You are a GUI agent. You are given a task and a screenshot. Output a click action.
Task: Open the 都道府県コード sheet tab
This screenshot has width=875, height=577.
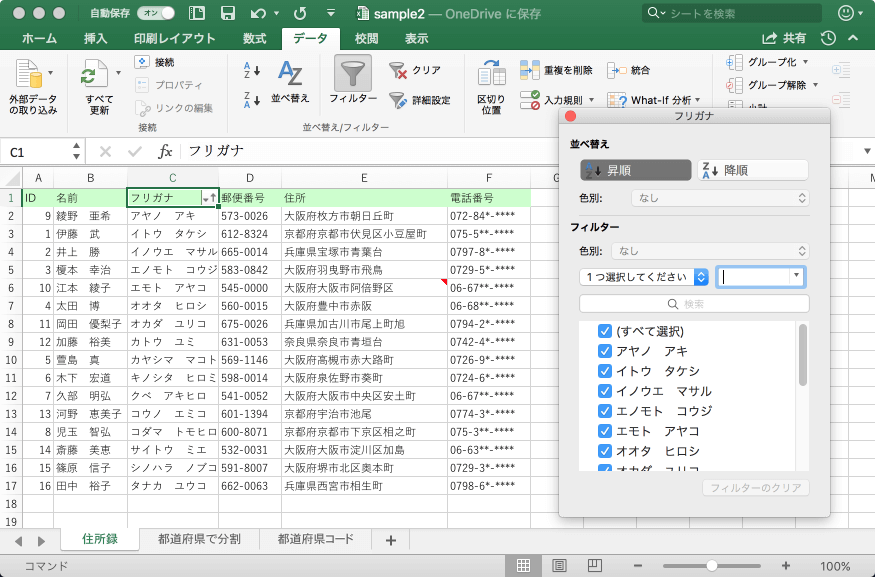(315, 539)
